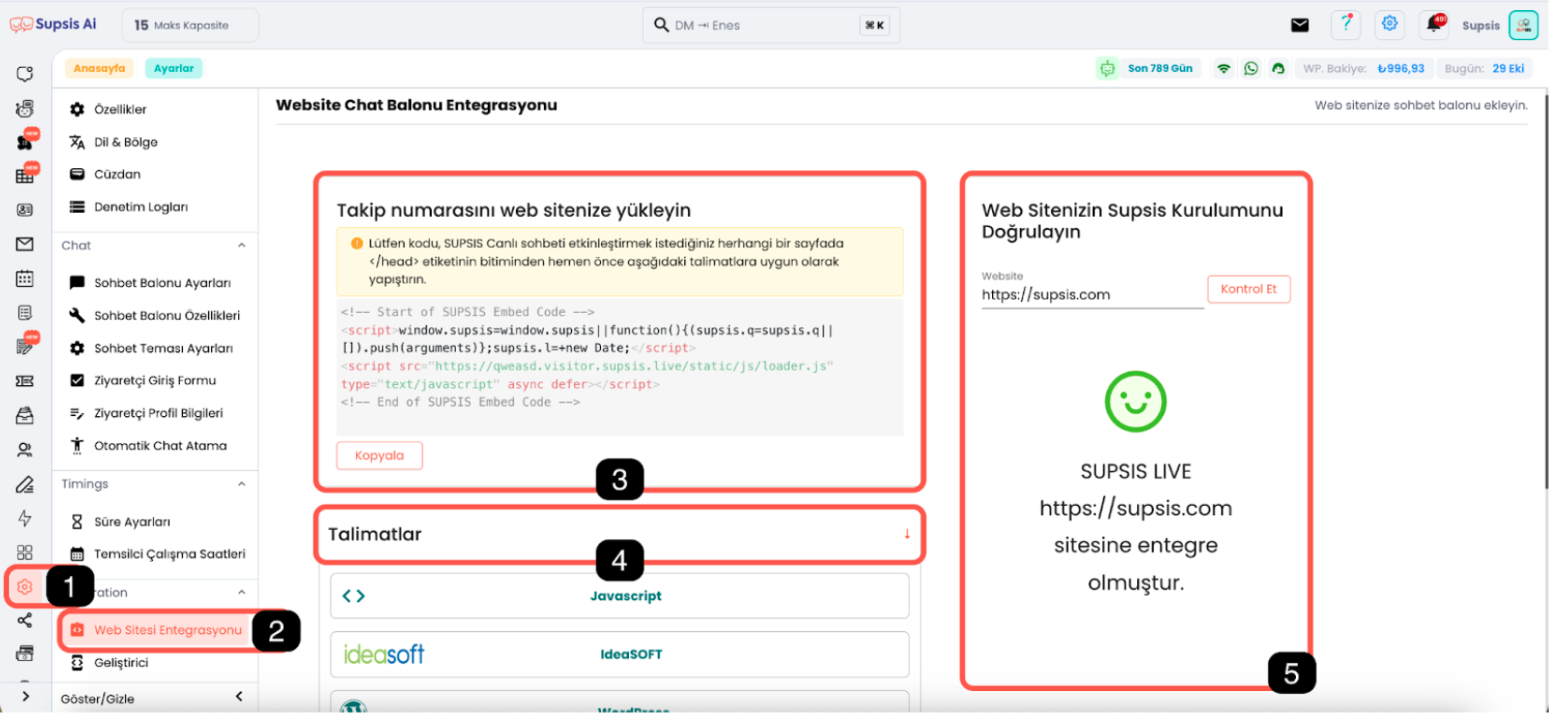
Task: Open the lightning bolt icon in the left rail
Action: (x=25, y=518)
